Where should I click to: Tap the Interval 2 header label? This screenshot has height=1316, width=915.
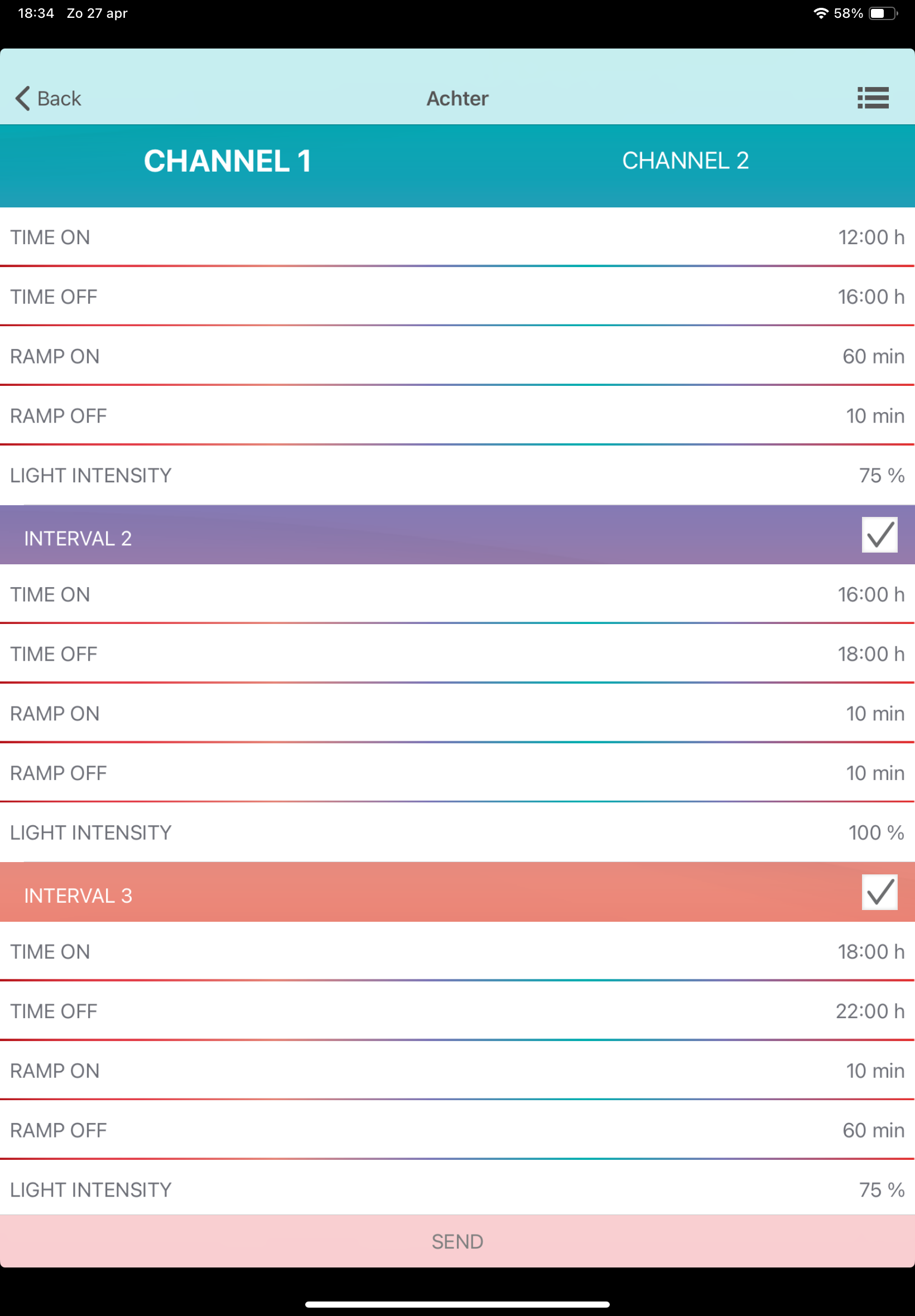coord(78,539)
